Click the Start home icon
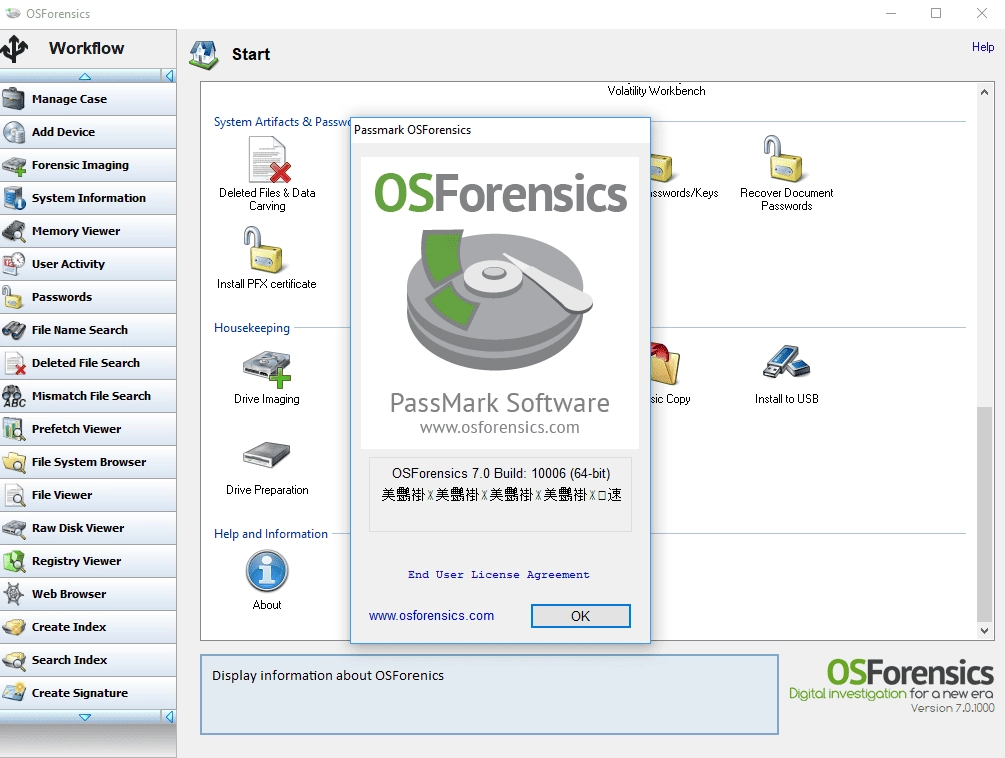This screenshot has width=1005, height=758. click(204, 54)
